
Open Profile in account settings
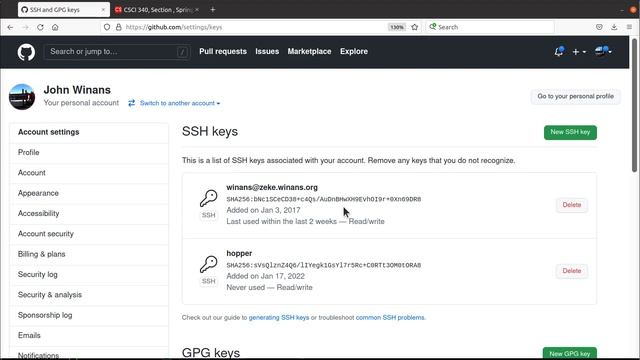click(x=89, y=152)
